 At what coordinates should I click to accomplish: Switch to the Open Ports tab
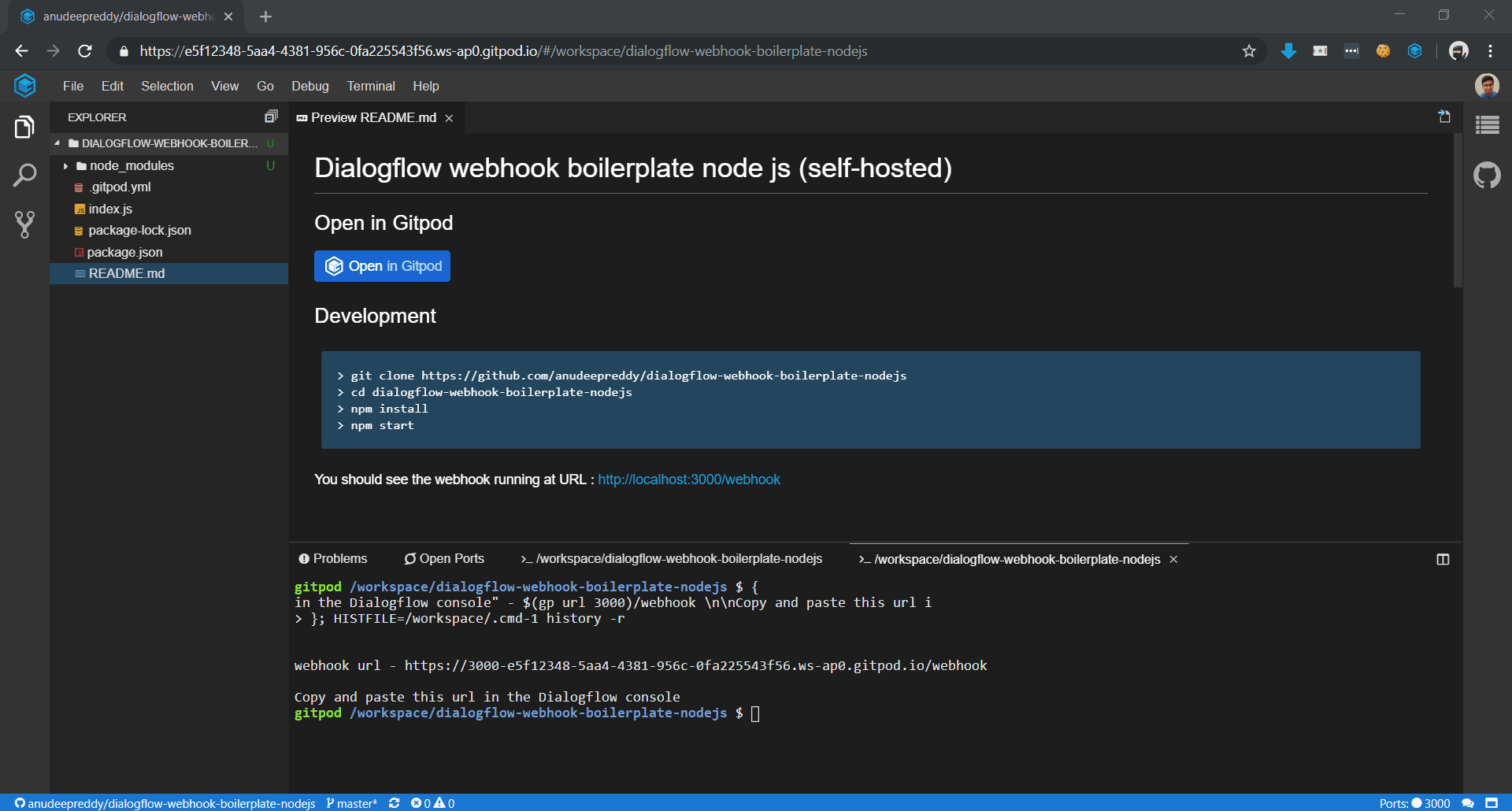(444, 558)
